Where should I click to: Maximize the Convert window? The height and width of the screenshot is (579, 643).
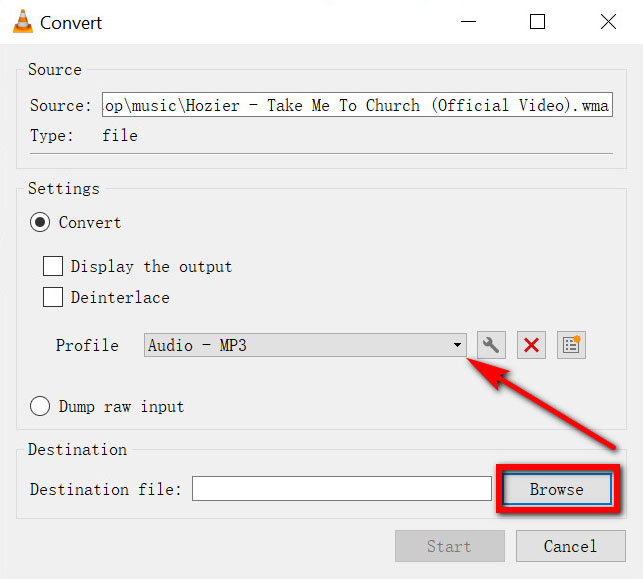click(x=537, y=22)
